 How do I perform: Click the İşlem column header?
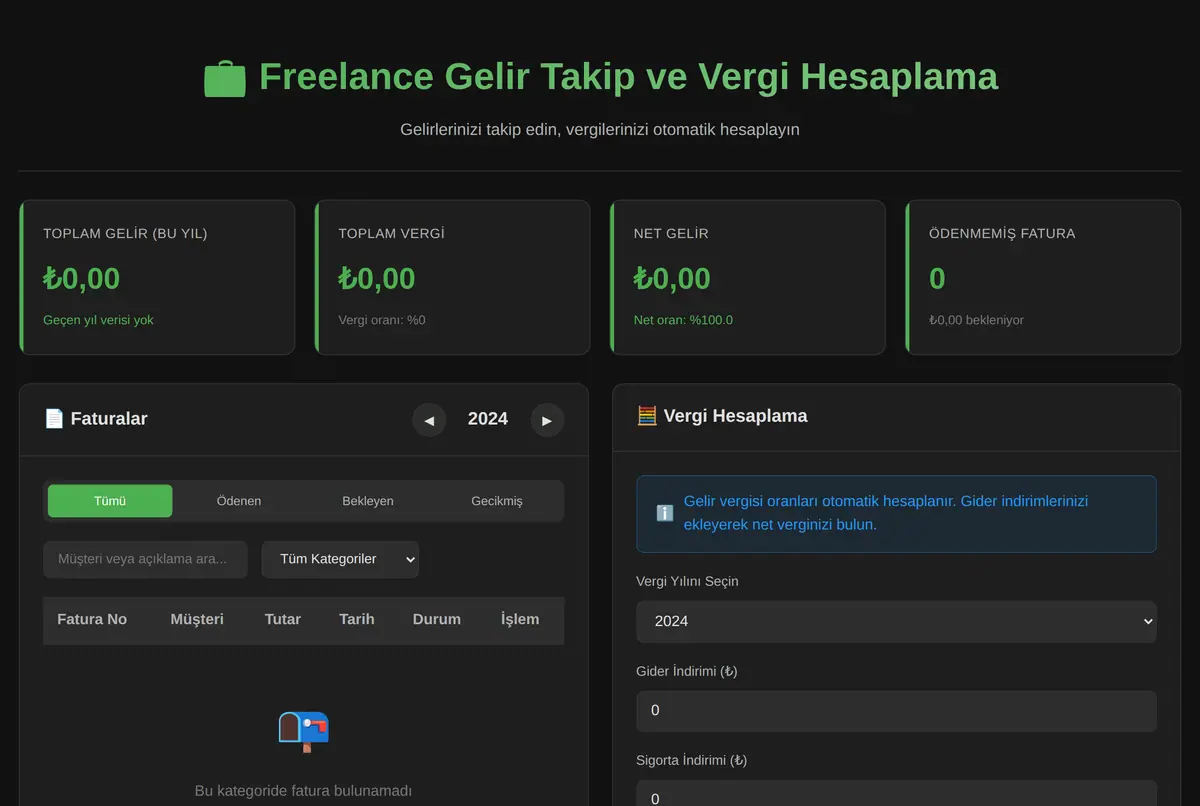coord(520,620)
